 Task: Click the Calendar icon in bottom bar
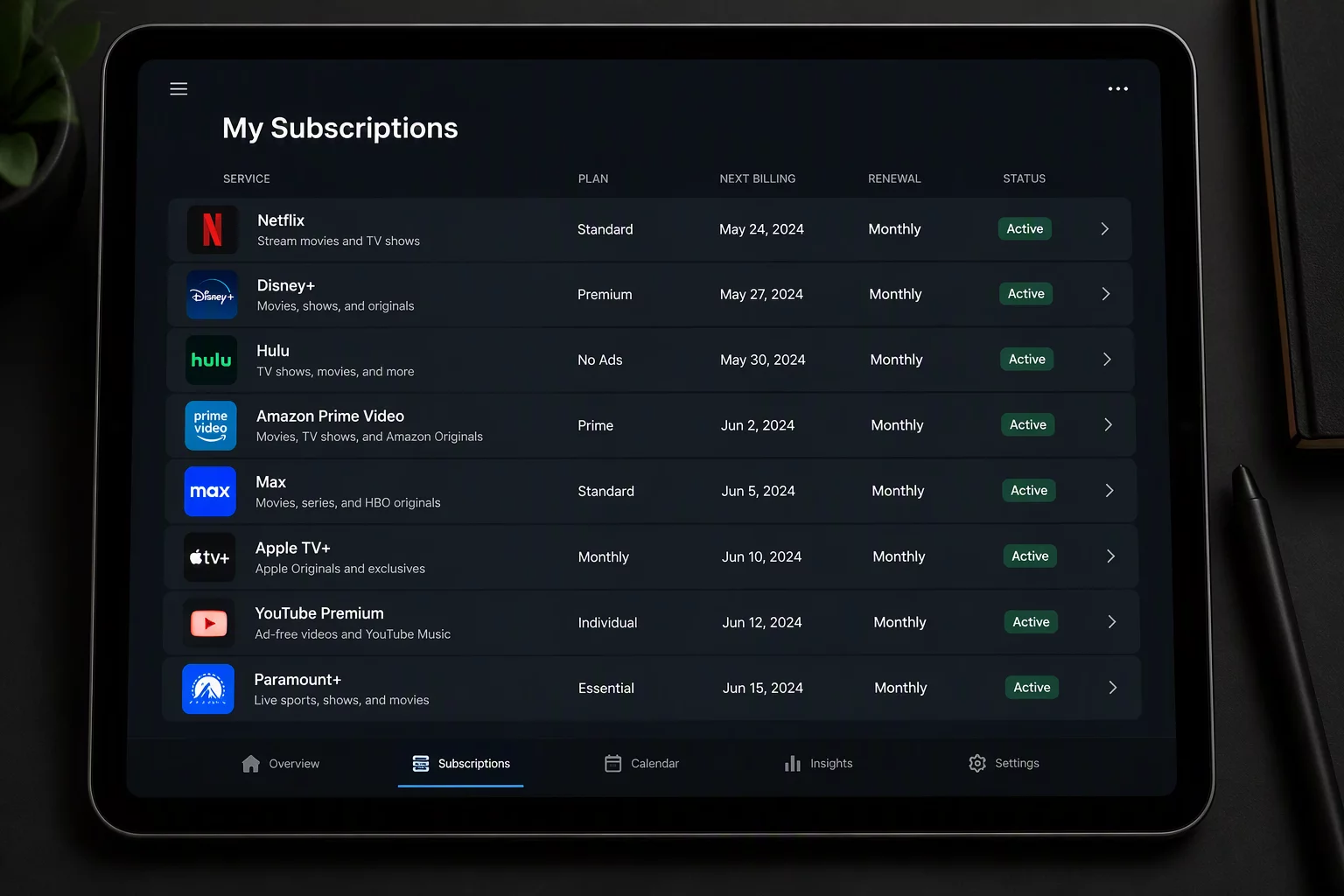click(613, 763)
